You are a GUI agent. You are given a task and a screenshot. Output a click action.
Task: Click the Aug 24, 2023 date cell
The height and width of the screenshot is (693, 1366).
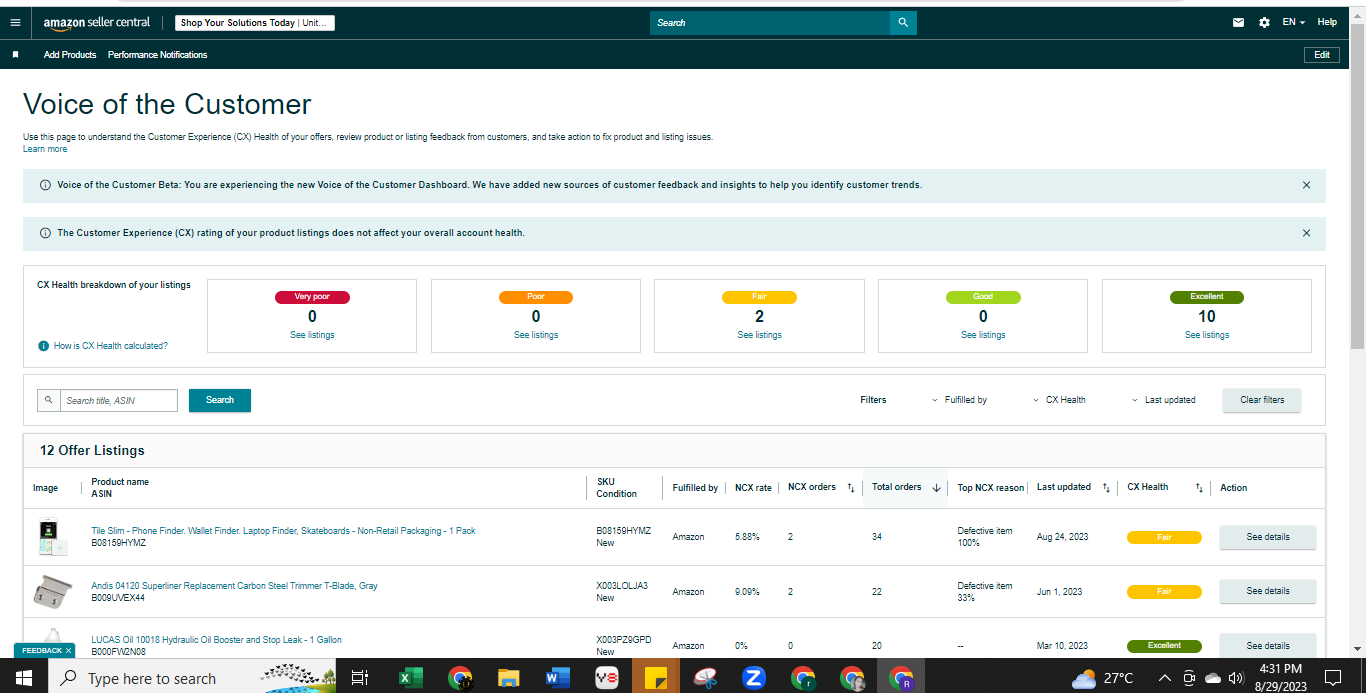(x=1060, y=537)
